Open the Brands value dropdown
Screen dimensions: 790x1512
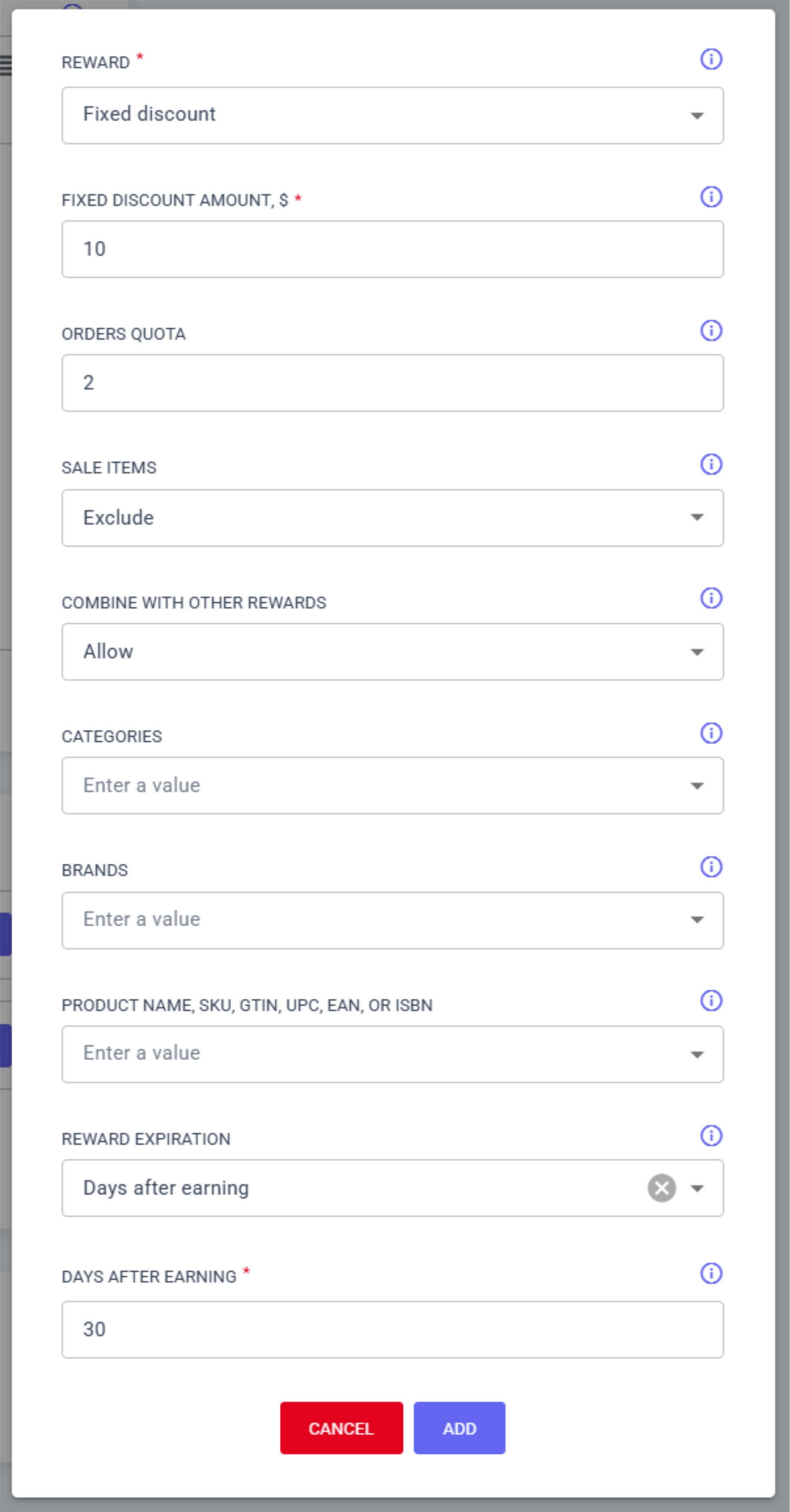(392, 920)
